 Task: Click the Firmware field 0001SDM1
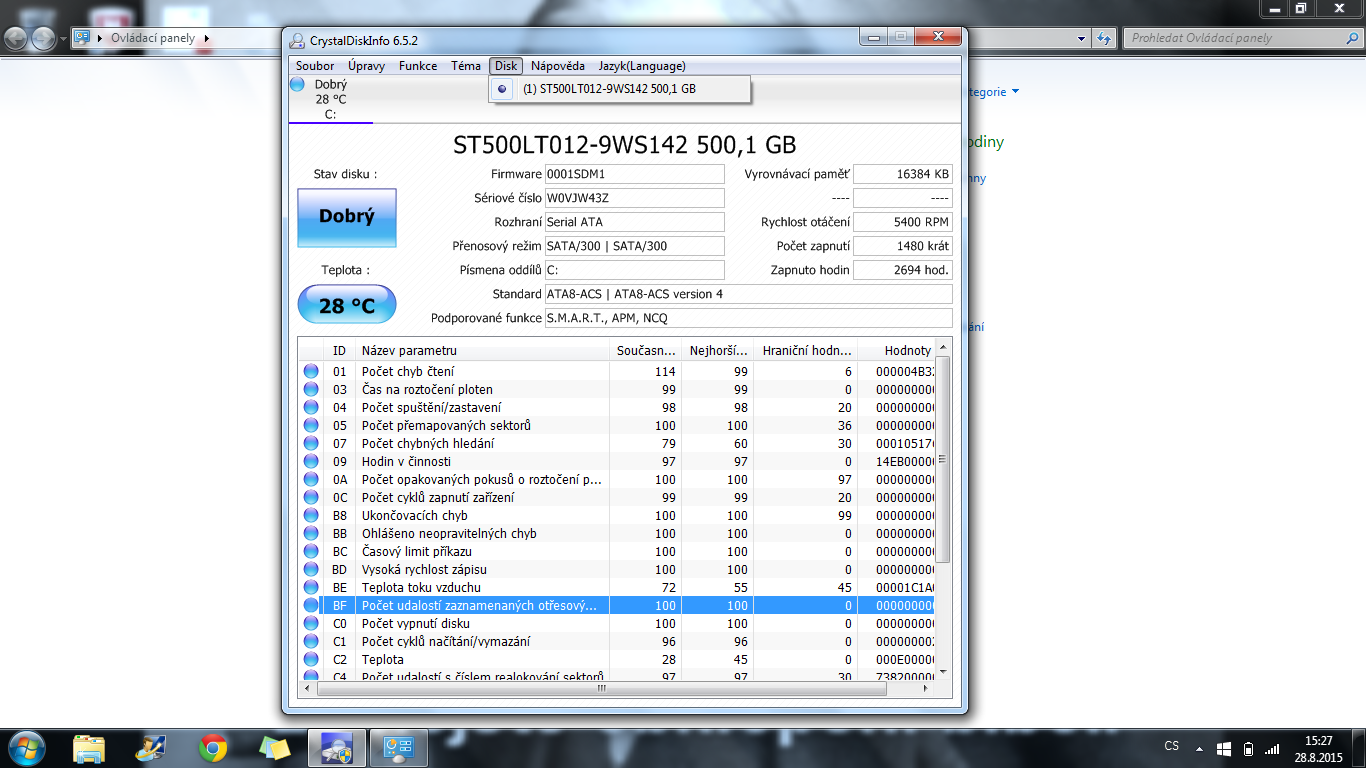click(634, 174)
